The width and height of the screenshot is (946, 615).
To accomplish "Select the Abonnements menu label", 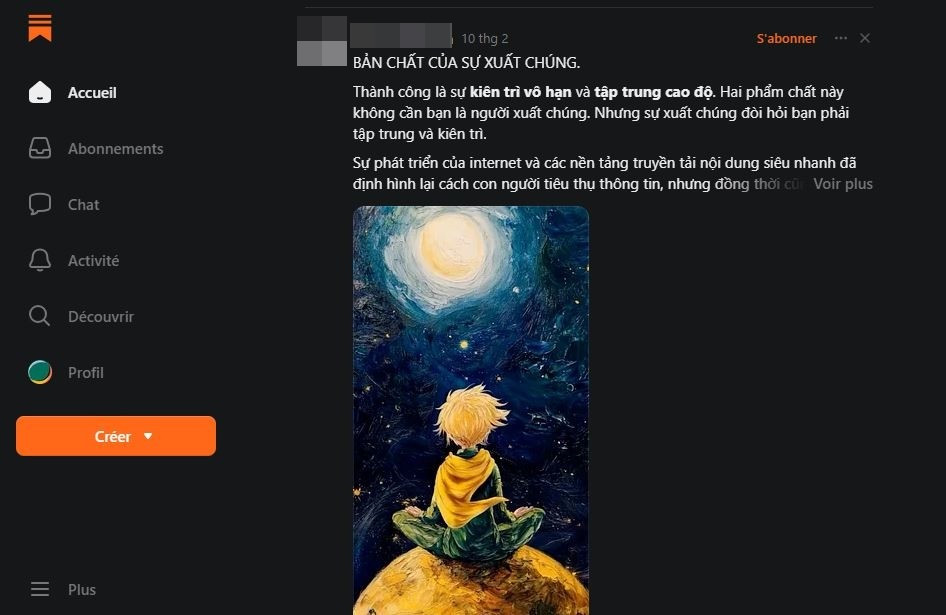I will pyautogui.click(x=115, y=149).
